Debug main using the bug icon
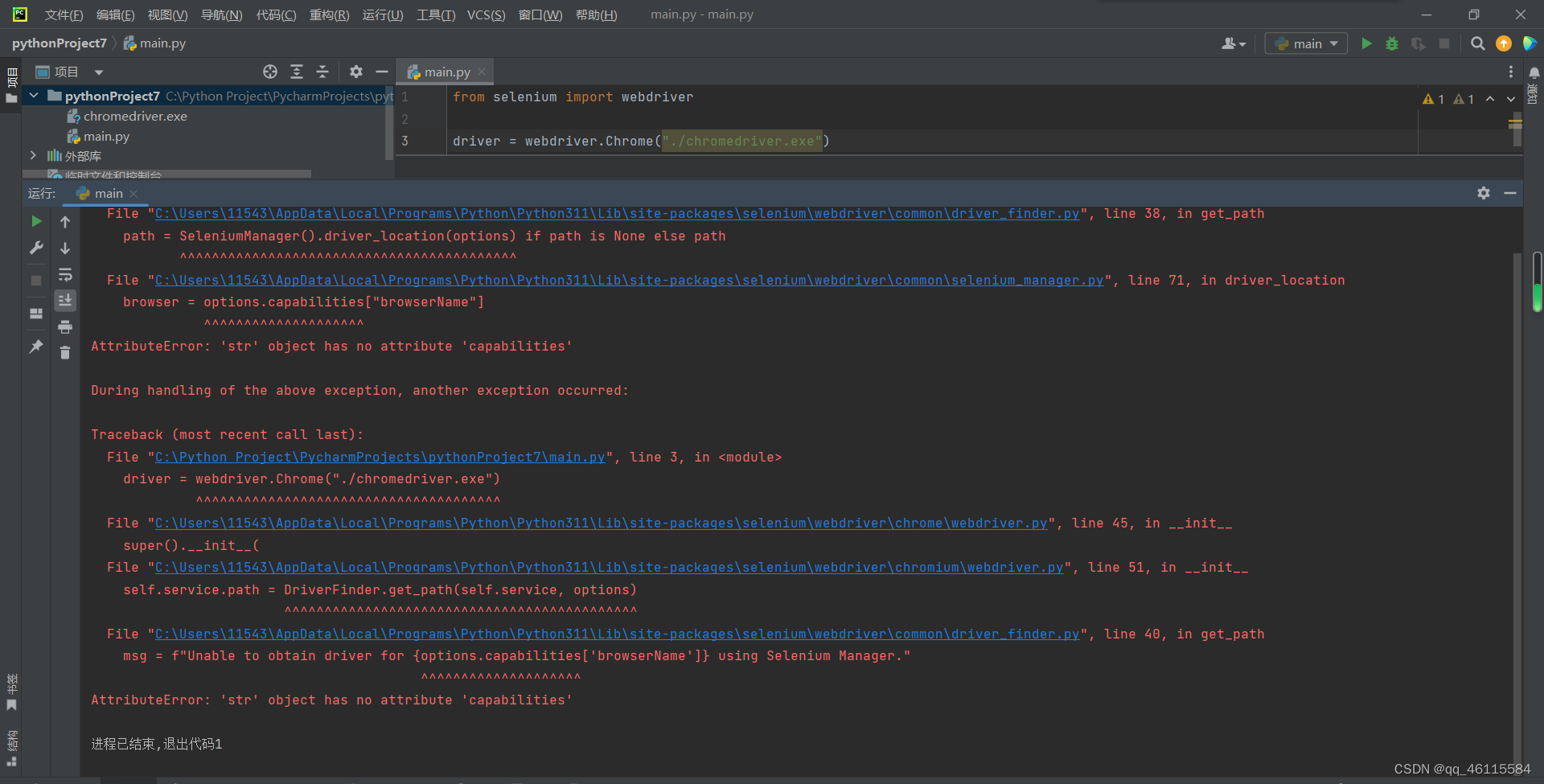 (1392, 43)
